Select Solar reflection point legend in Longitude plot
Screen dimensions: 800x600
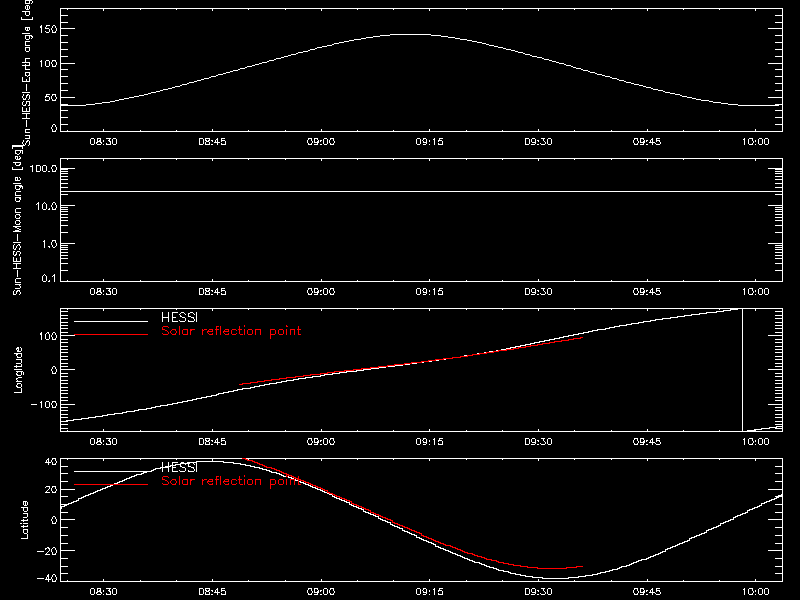click(x=231, y=331)
